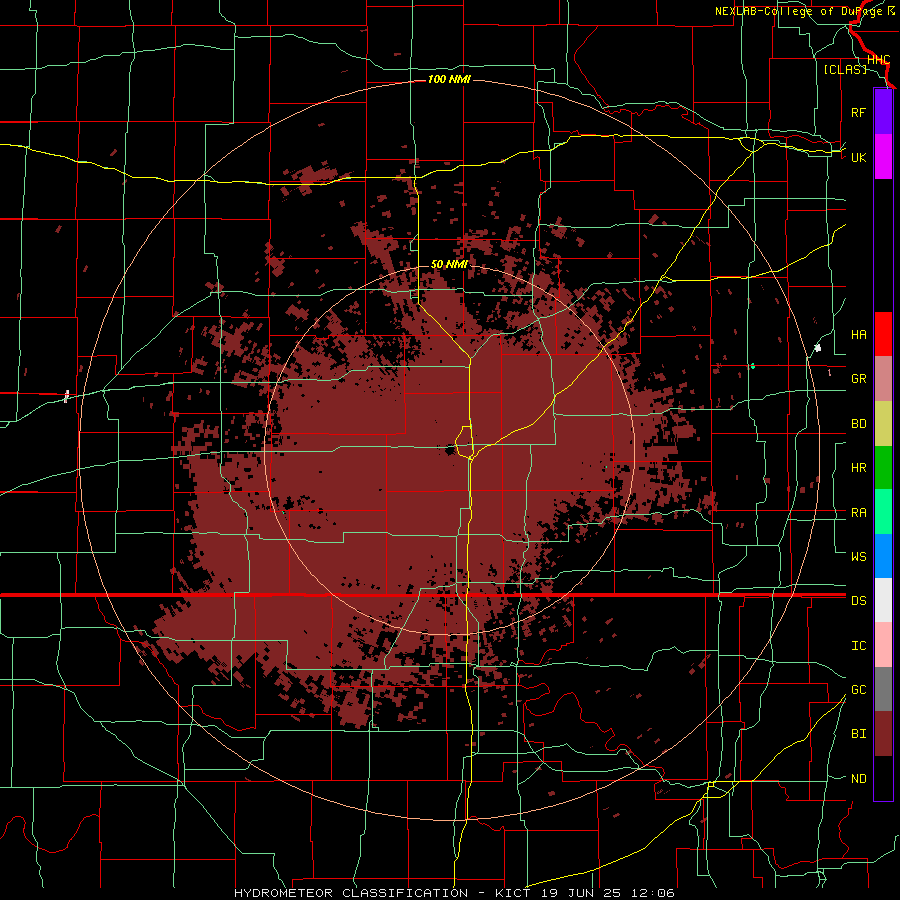Select the red HA legend swatch

(x=883, y=334)
